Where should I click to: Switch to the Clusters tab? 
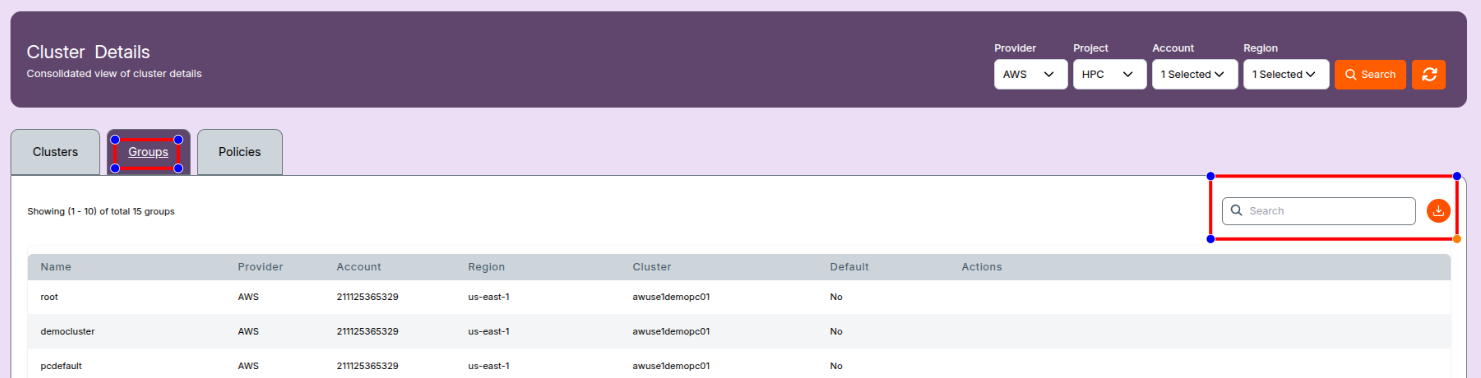click(55, 152)
